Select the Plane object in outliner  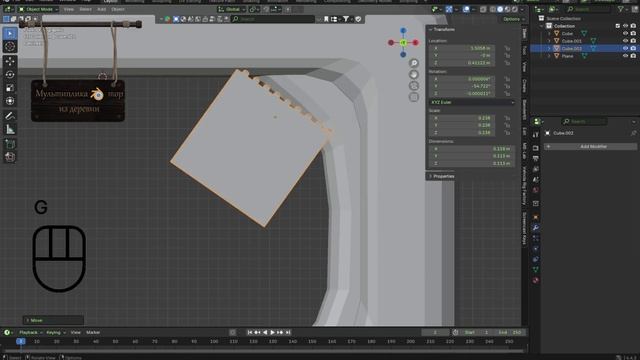point(567,56)
